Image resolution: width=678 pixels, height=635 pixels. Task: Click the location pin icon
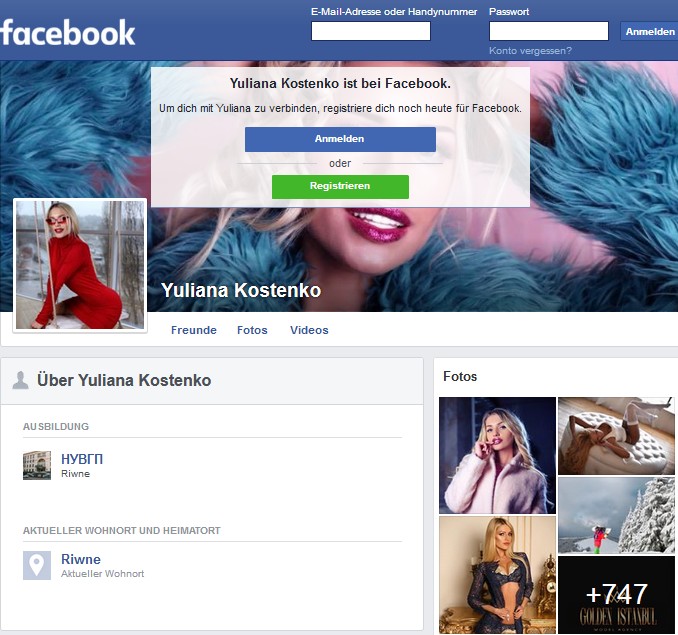37,565
